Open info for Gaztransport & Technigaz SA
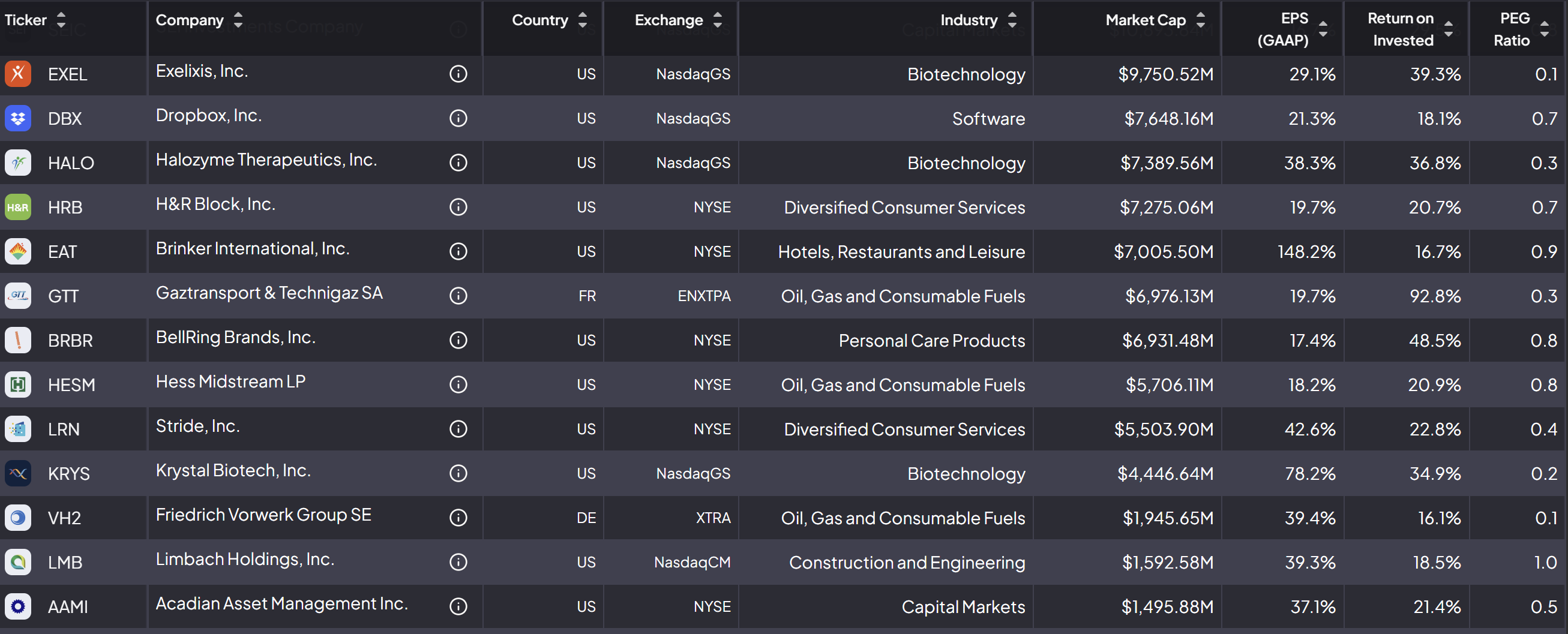This screenshot has width=1568, height=634. click(x=458, y=296)
